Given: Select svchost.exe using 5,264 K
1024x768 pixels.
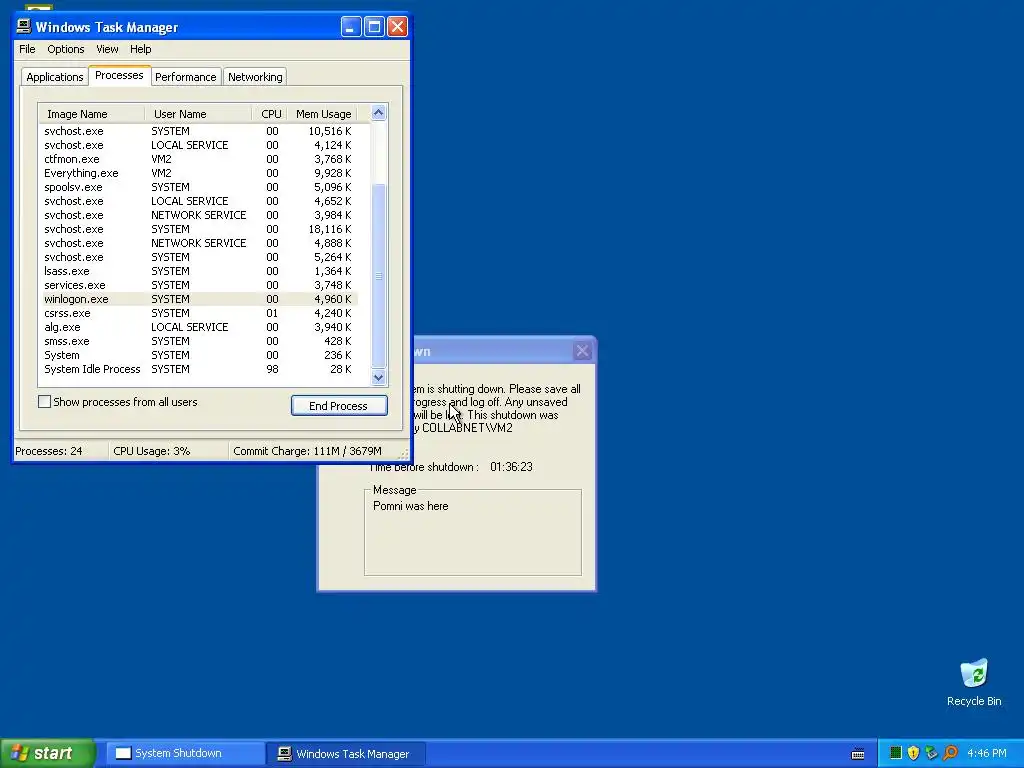Looking at the screenshot, I should click(x=199, y=257).
